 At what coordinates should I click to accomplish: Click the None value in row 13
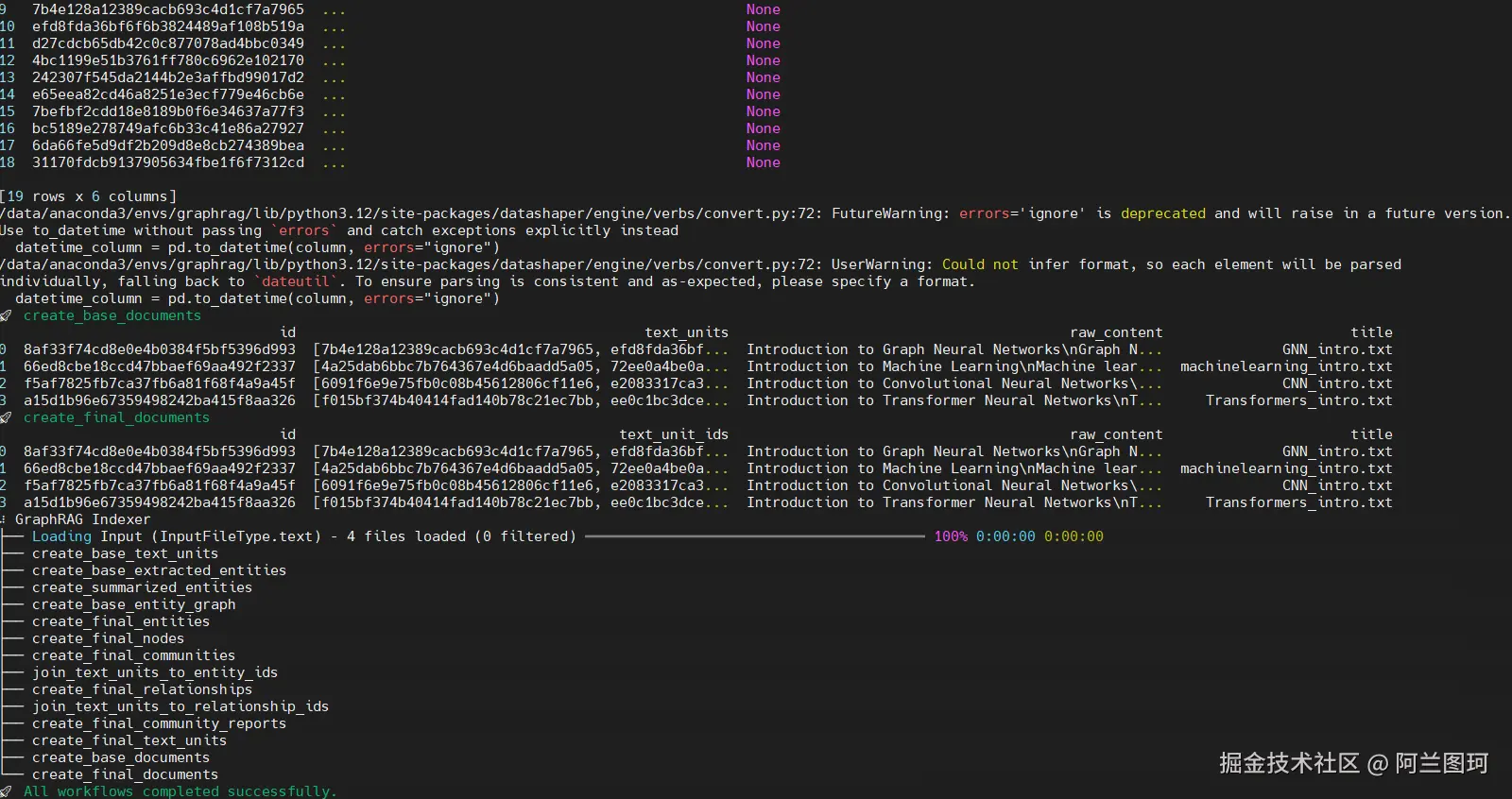(x=763, y=77)
